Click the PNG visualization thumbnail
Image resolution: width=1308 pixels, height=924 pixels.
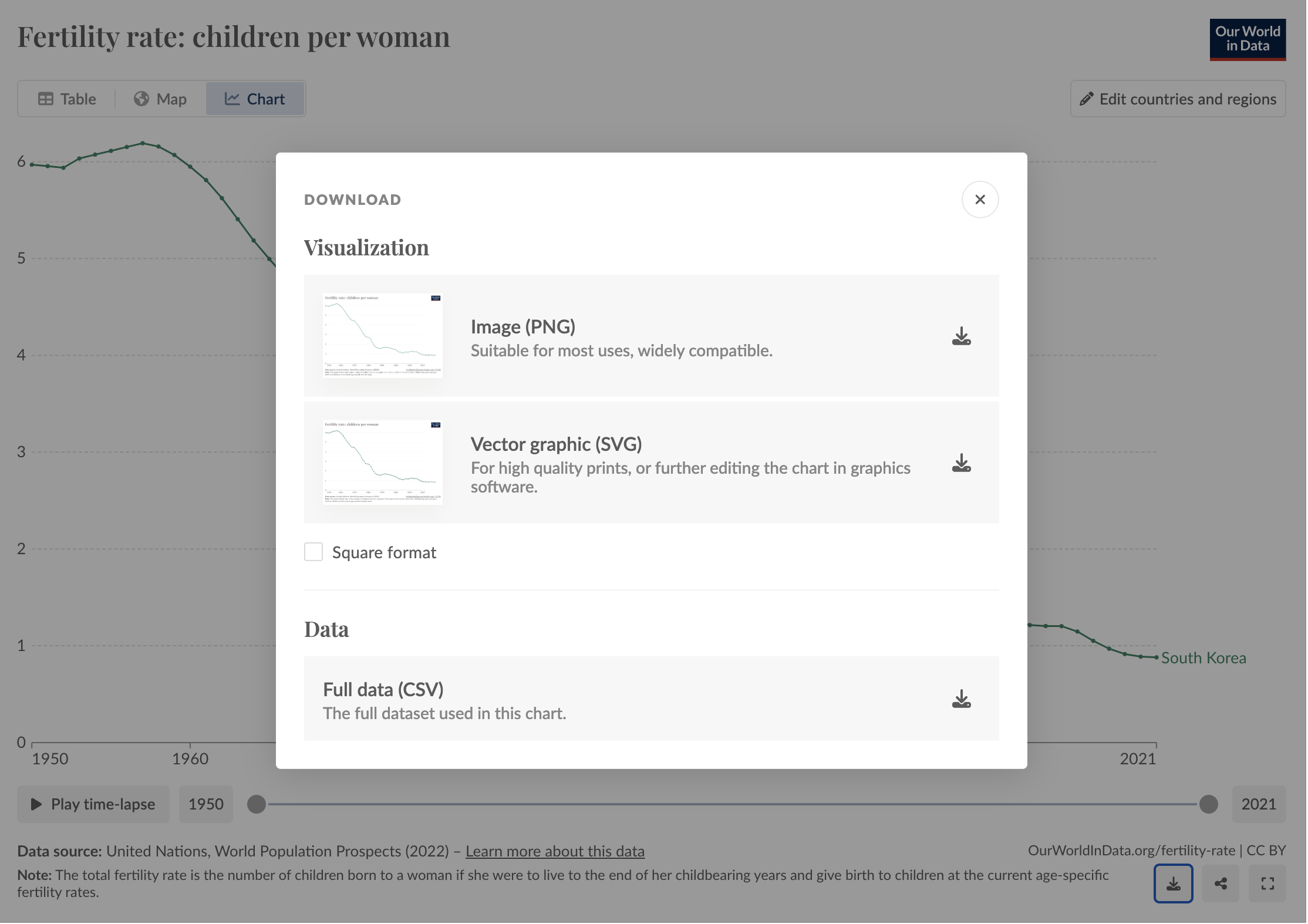[x=380, y=335]
